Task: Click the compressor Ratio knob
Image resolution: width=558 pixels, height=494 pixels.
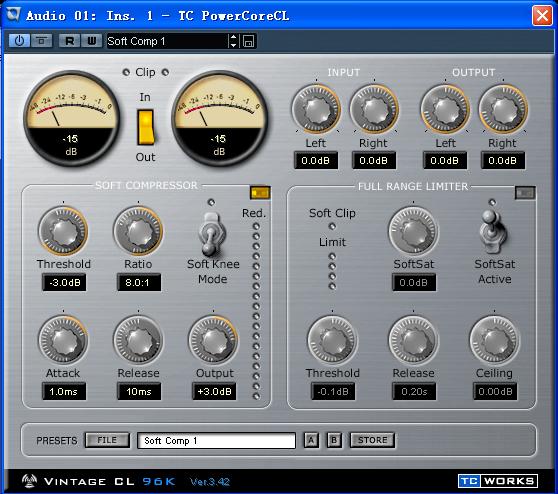Action: tap(138, 231)
